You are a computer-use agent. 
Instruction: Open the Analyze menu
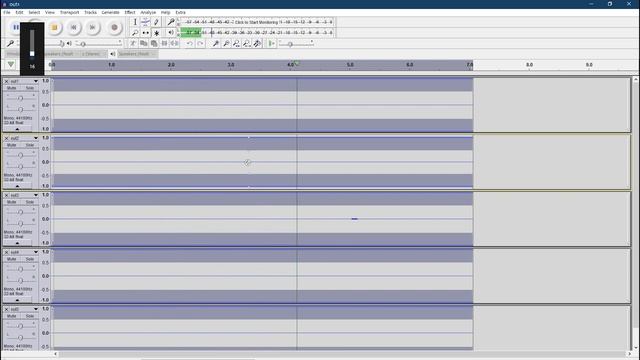pyautogui.click(x=148, y=12)
